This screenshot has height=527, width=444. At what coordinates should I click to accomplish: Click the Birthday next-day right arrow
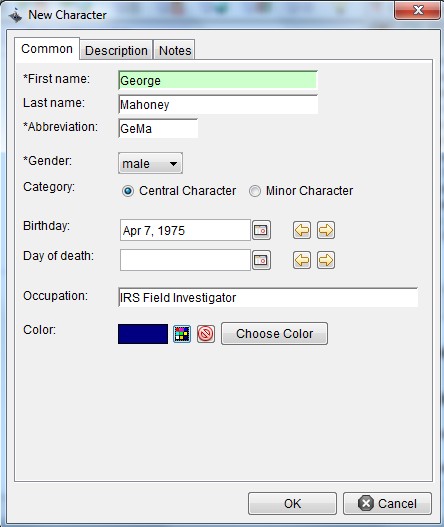pos(326,230)
